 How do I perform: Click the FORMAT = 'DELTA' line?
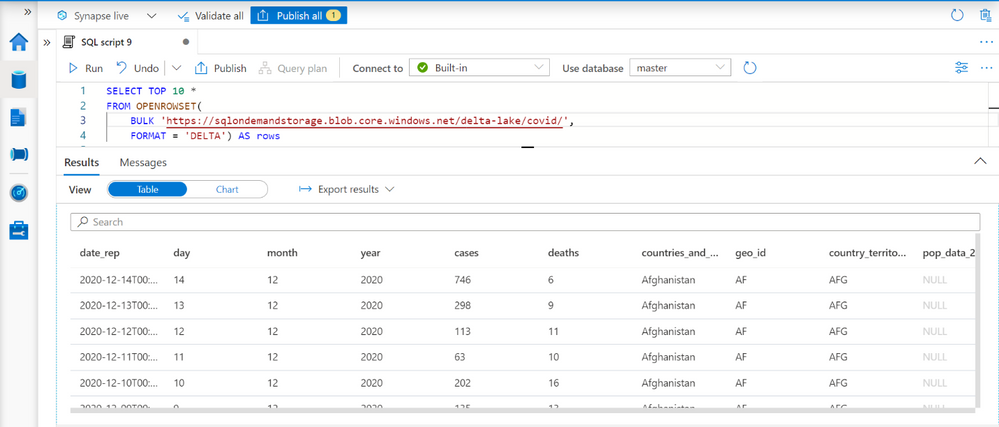coord(205,136)
